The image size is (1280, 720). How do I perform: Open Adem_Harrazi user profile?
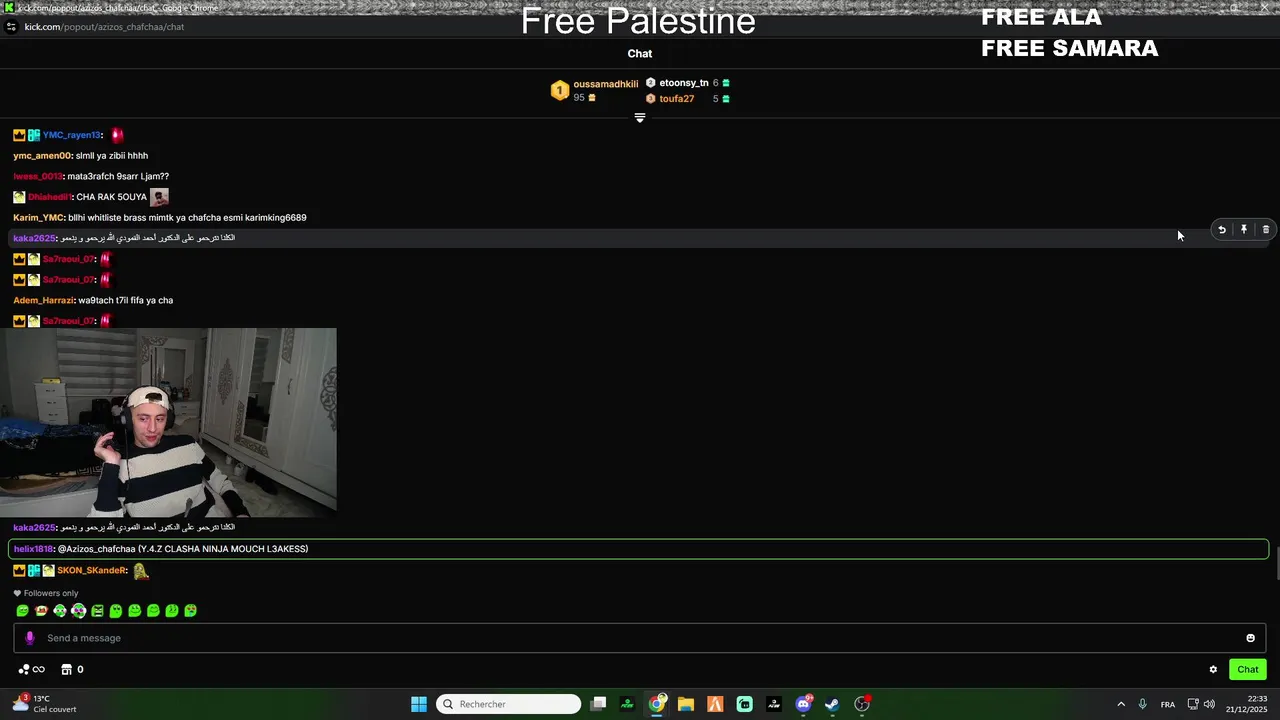(x=43, y=300)
